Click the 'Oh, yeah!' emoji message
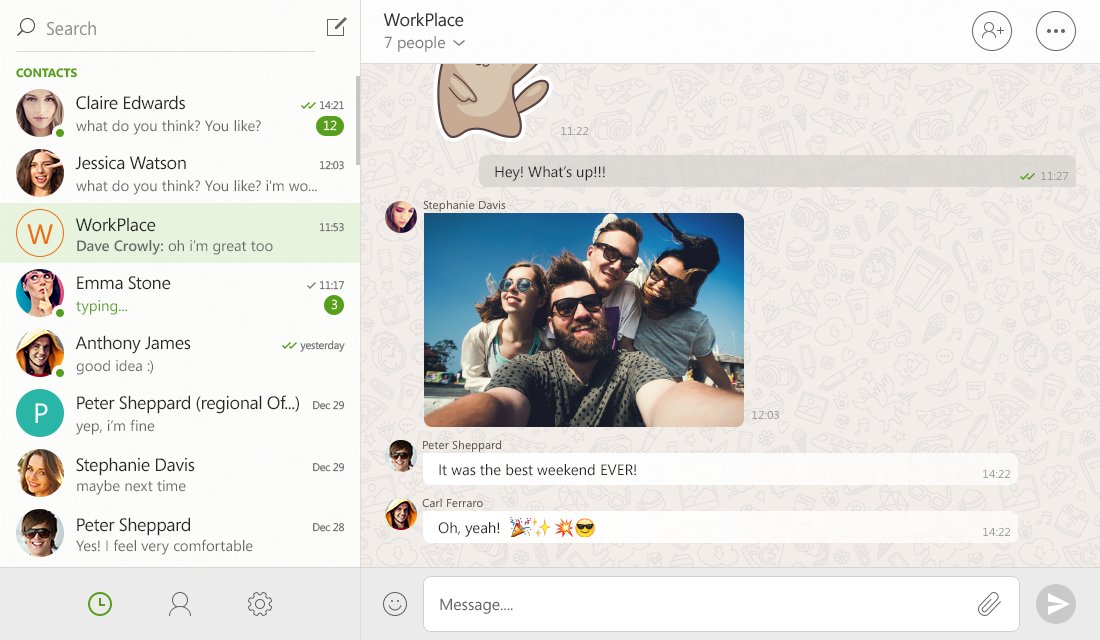 coord(720,528)
